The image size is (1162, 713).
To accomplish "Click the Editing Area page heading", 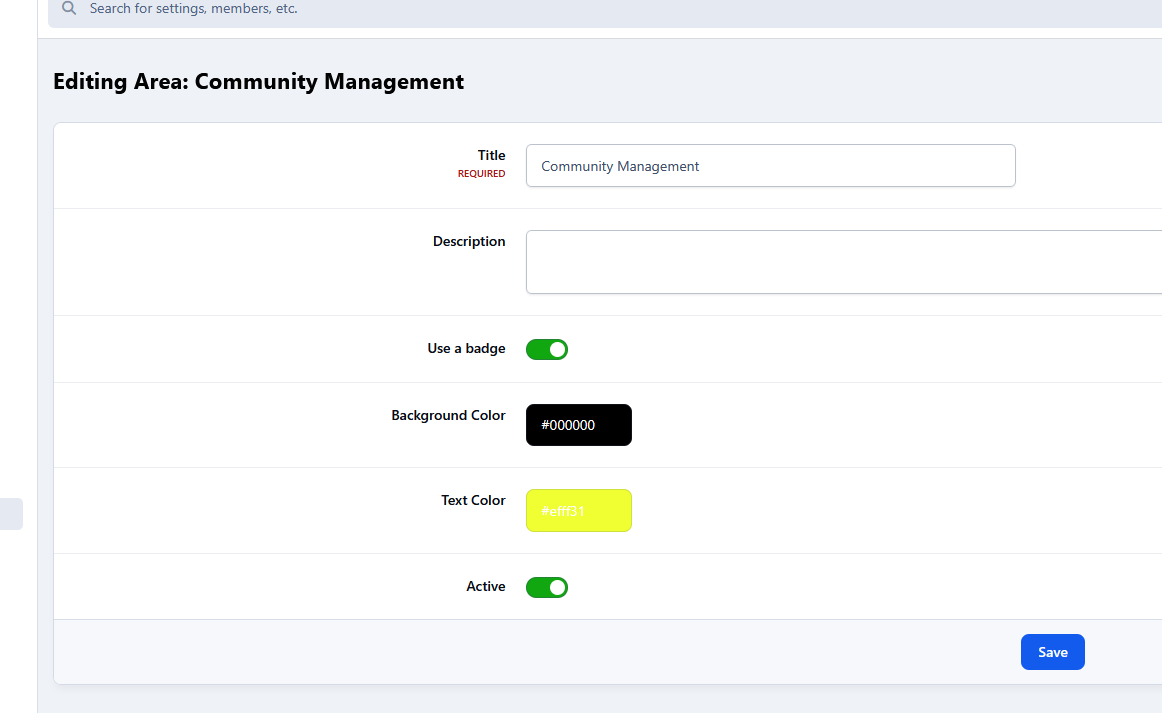I will (x=258, y=82).
